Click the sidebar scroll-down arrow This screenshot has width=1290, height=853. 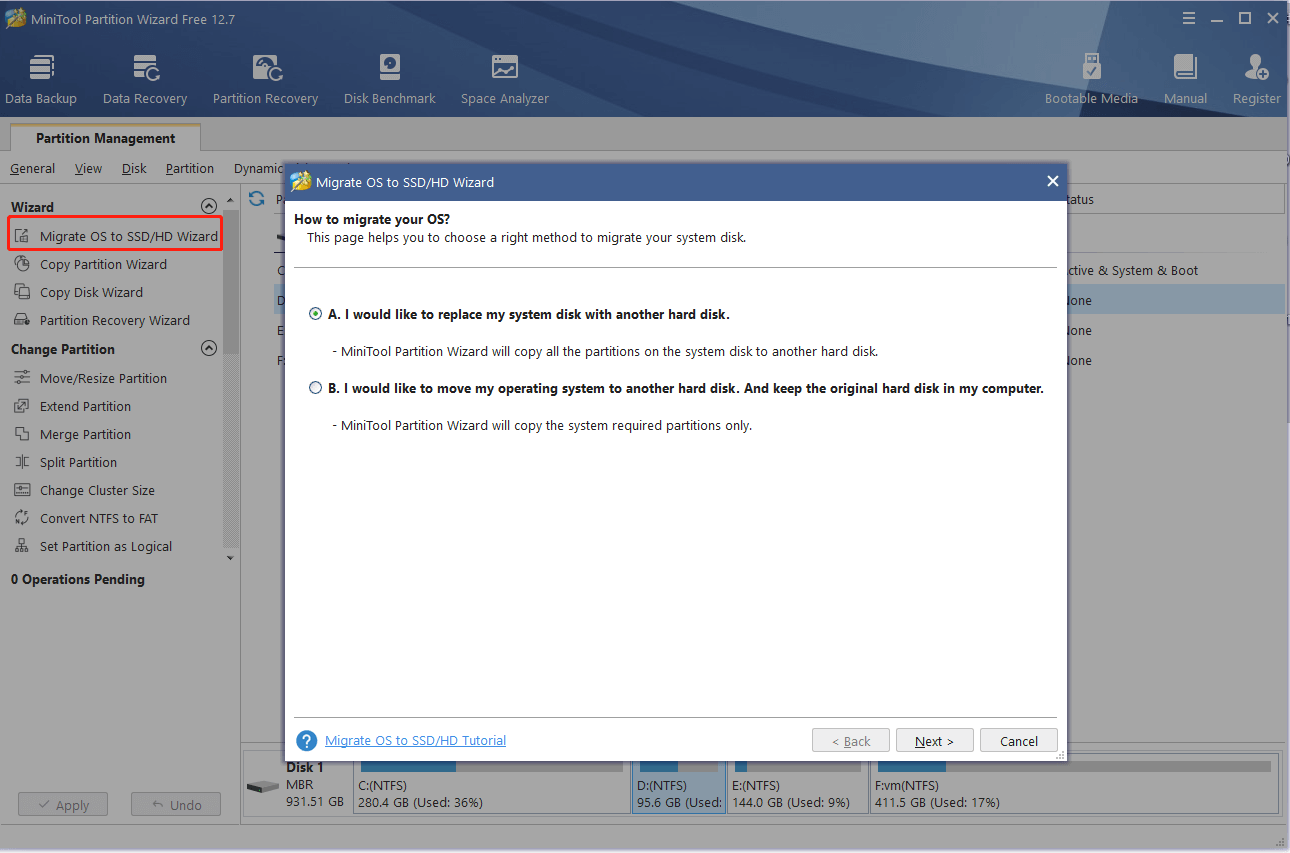[x=231, y=557]
